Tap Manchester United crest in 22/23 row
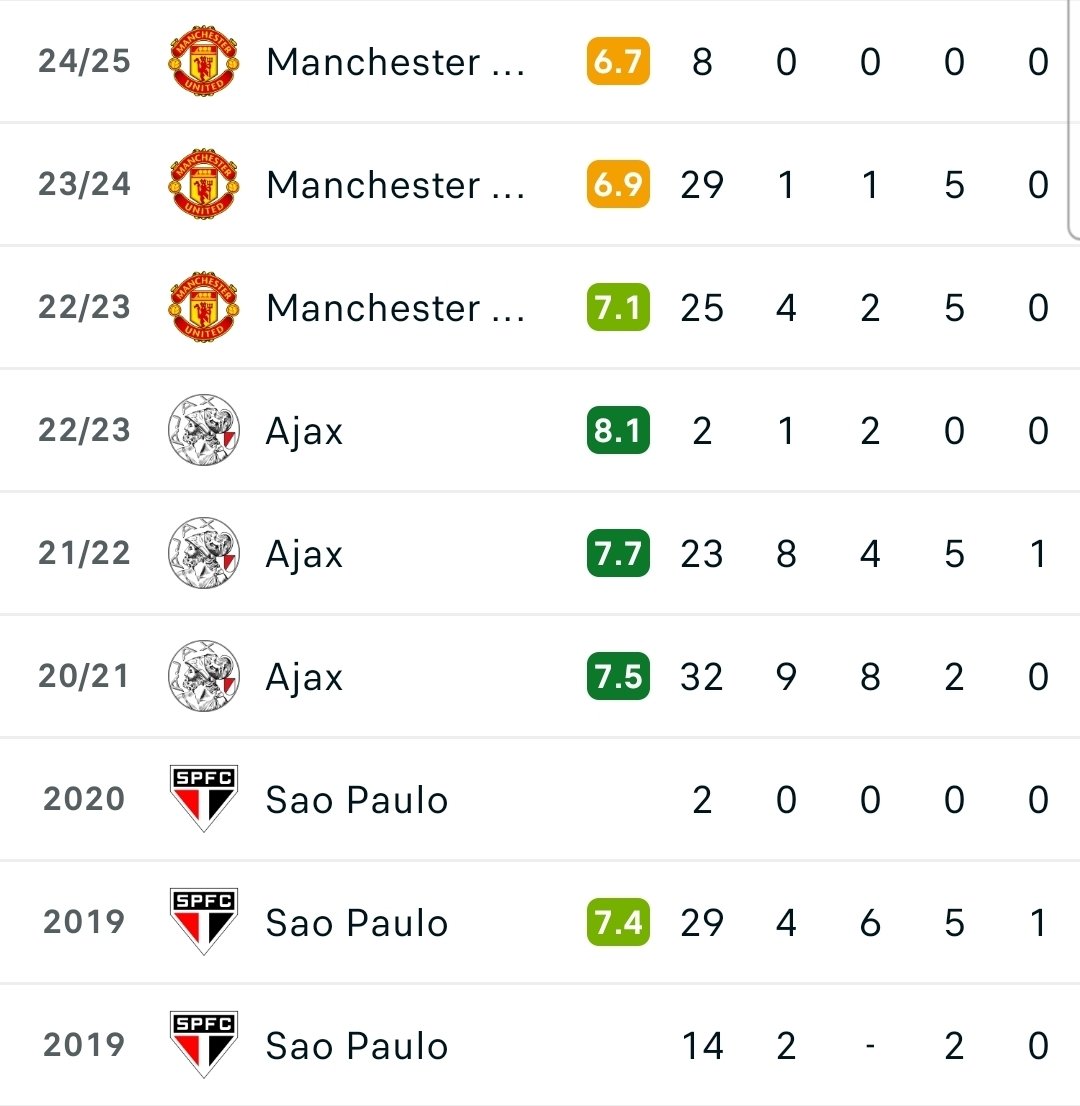 (x=204, y=307)
